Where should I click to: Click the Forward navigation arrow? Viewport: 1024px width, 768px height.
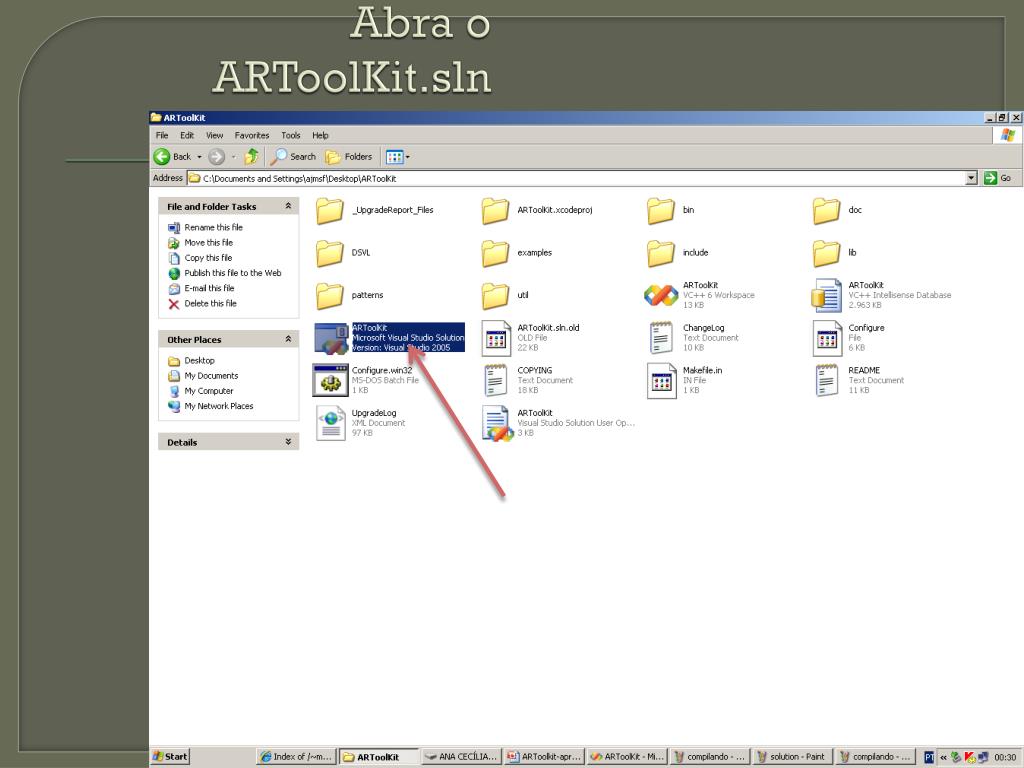tap(216, 157)
